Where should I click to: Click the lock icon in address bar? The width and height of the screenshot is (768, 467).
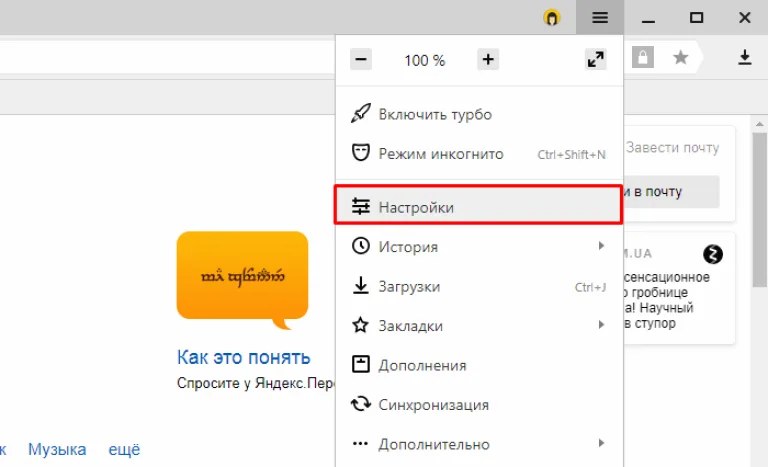pyautogui.click(x=643, y=57)
